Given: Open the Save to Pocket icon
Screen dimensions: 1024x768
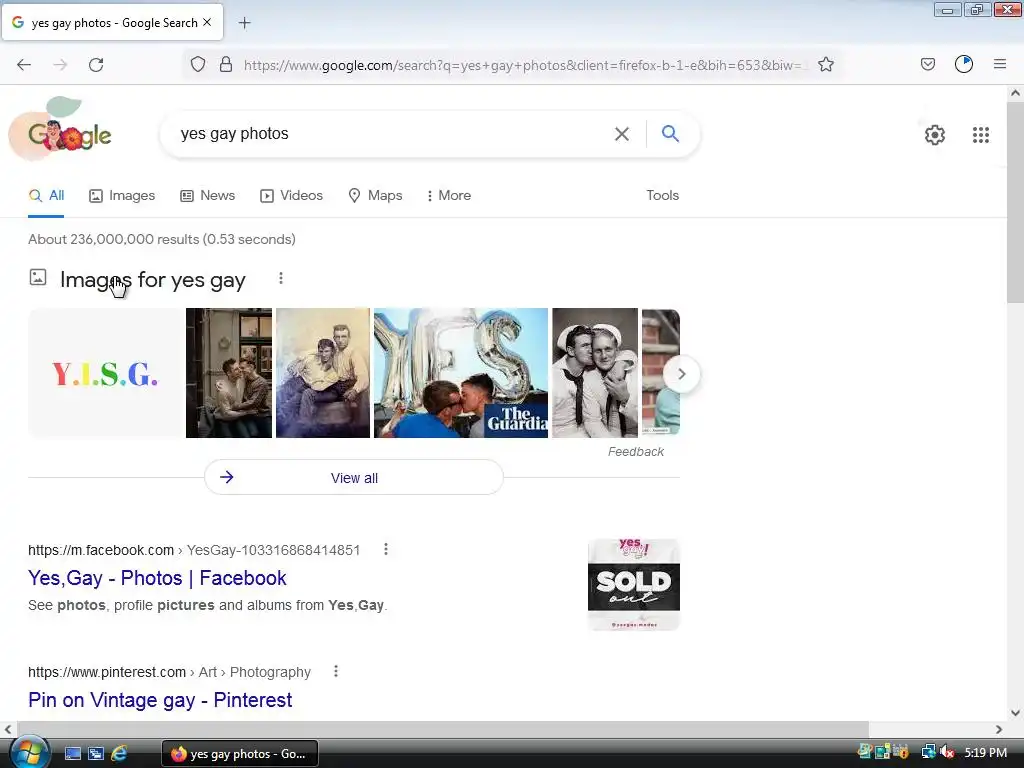Looking at the screenshot, I should 928,64.
